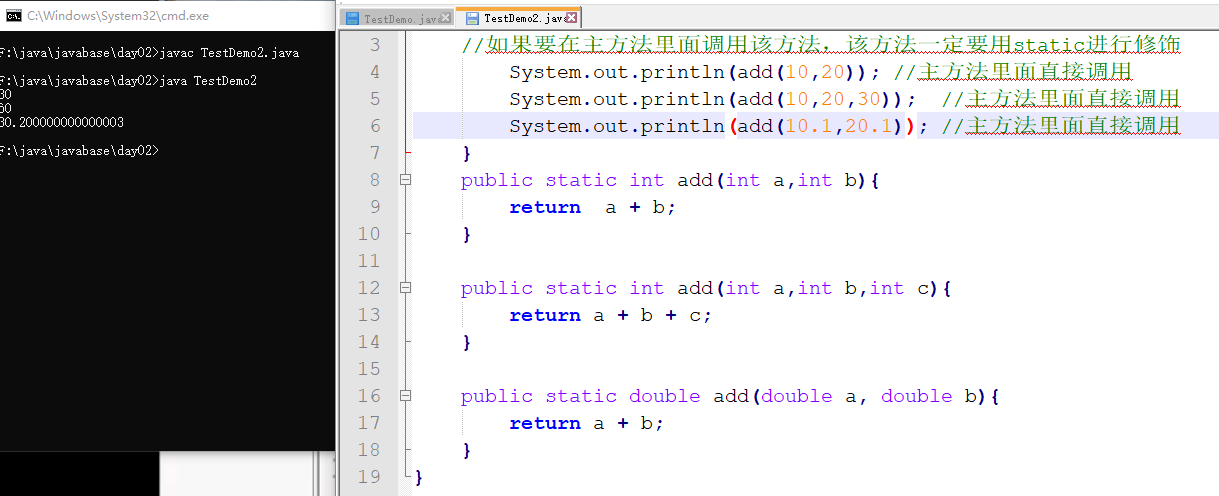Viewport: 1219px width, 496px height.
Task: Click 'System.out.println' on highlighted line 6
Action: [x=617, y=126]
